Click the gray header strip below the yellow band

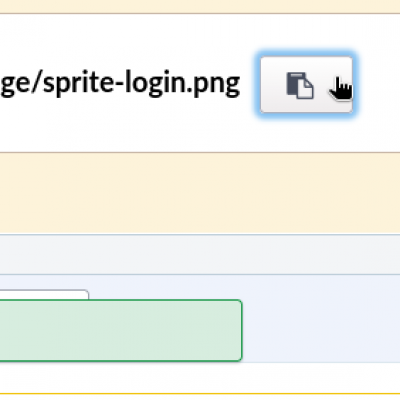200,254
